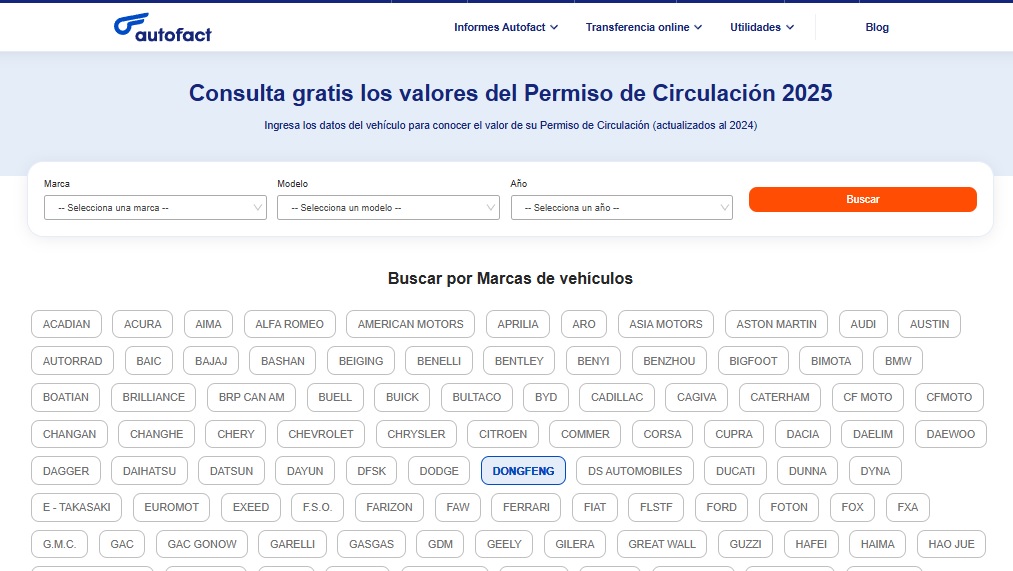
Task: Select the CHERY brand
Action: pos(236,434)
